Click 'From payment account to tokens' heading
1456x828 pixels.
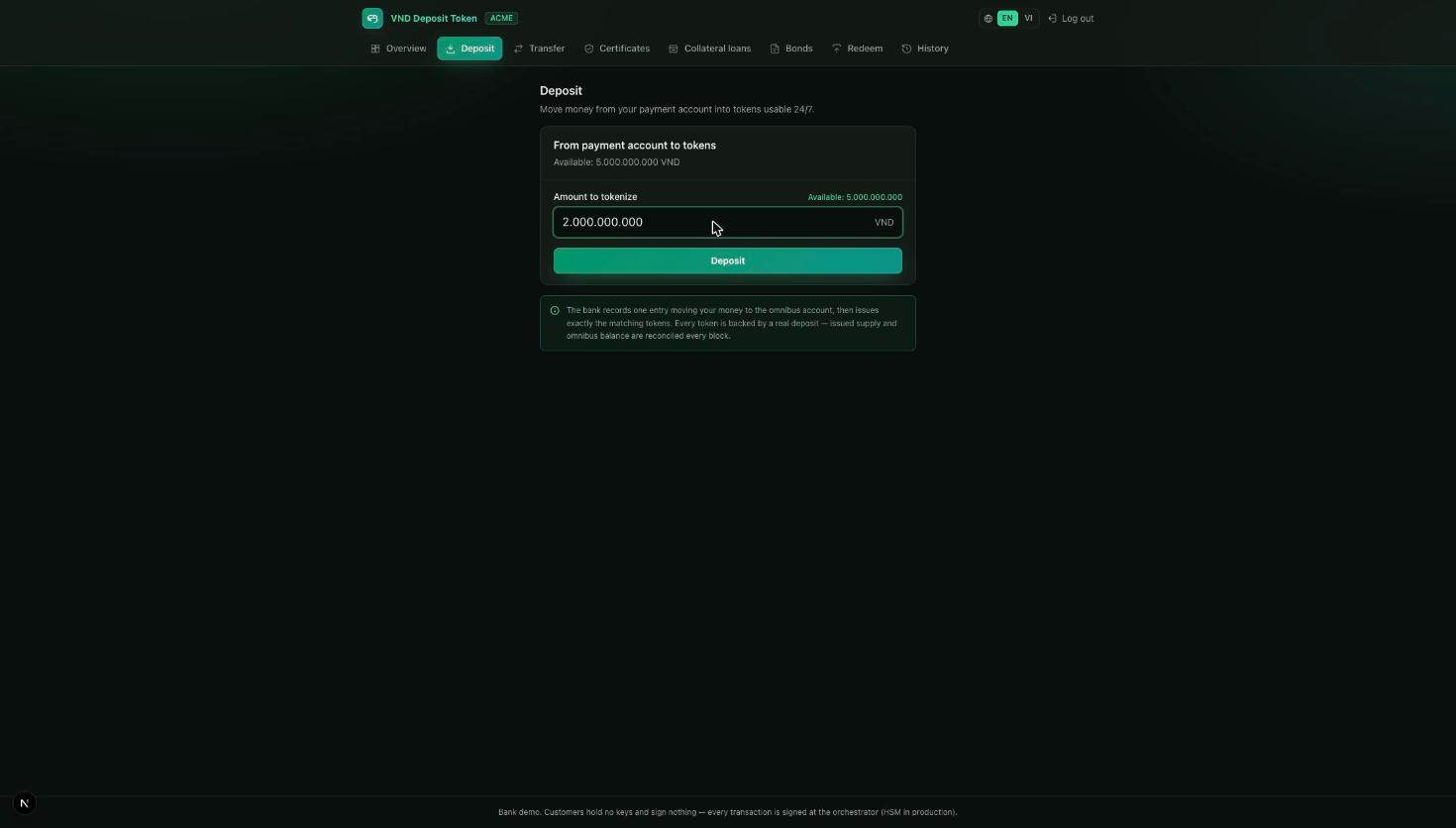pos(635,146)
